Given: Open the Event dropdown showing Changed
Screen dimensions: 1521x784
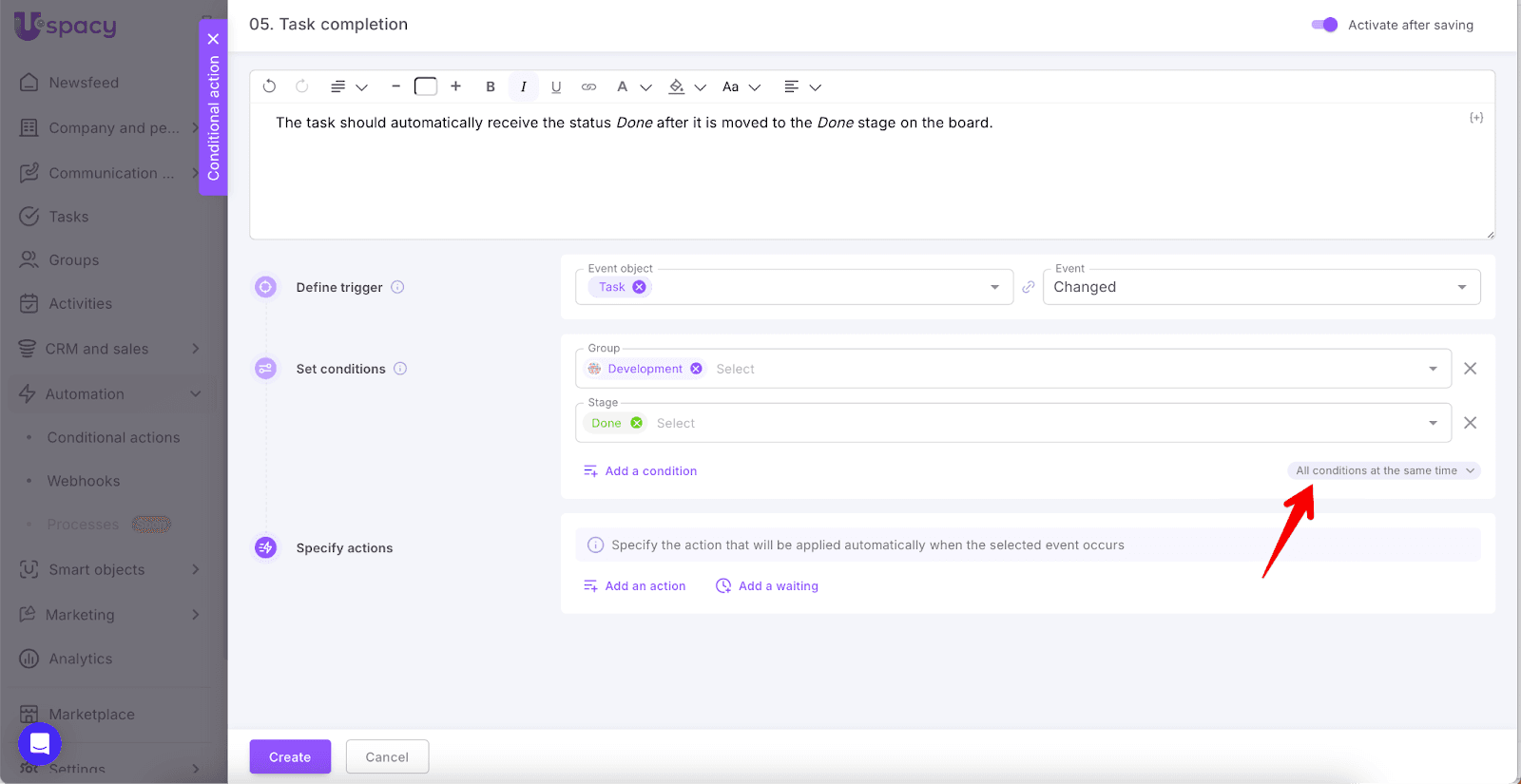Looking at the screenshot, I should click(1261, 287).
